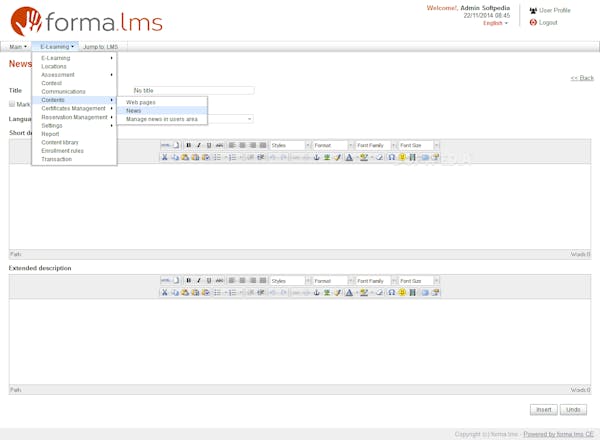Toggle Underline in Short description toolbar
The height and width of the screenshot is (440, 600).
coord(209,145)
